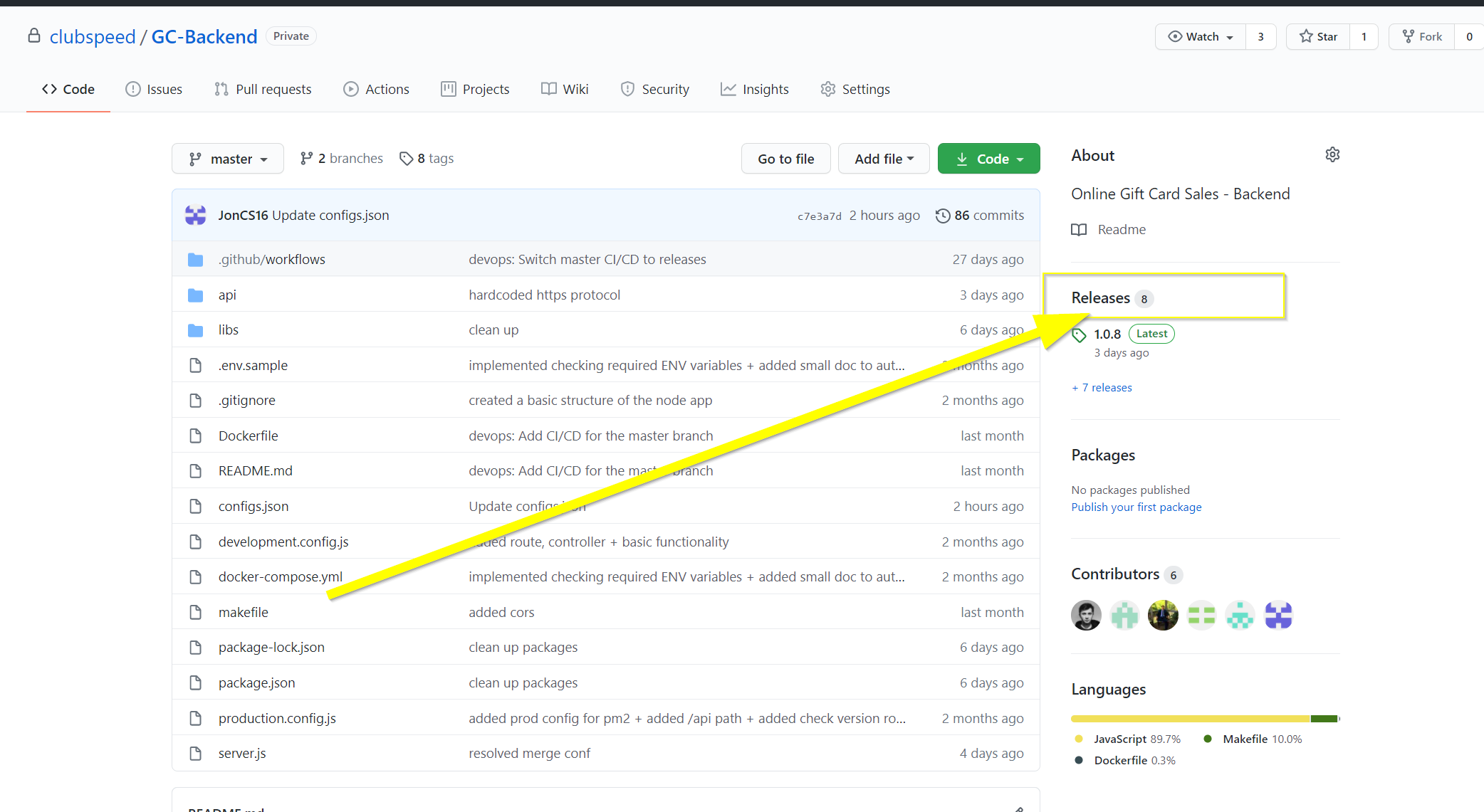Click the libs folder icon

coord(196,330)
